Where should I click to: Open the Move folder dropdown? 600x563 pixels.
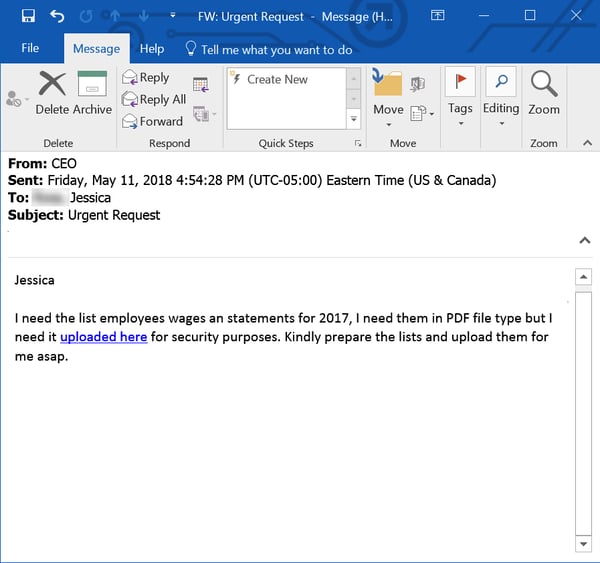tap(388, 98)
